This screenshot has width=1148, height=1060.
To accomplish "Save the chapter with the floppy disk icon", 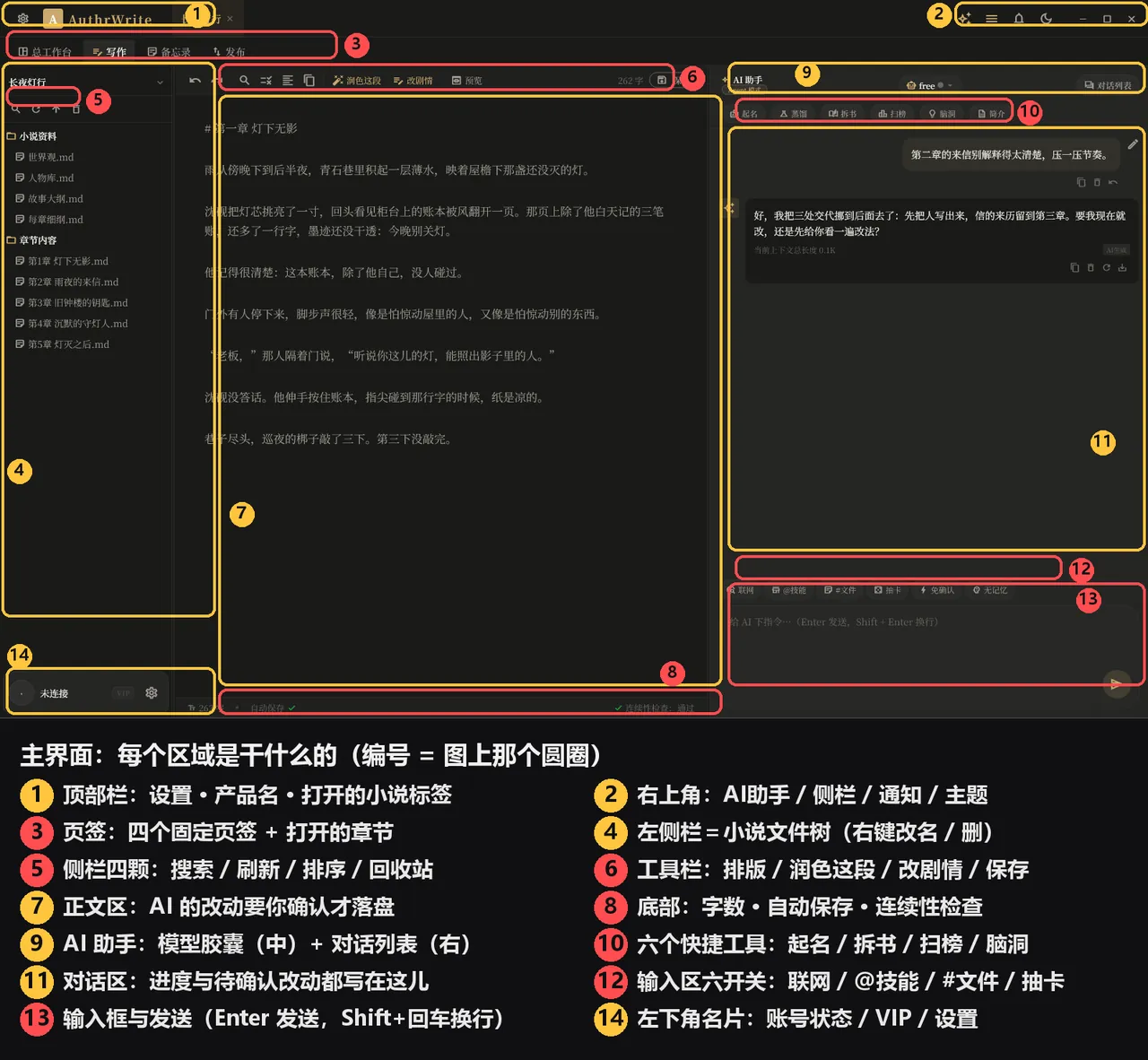I will [x=662, y=80].
